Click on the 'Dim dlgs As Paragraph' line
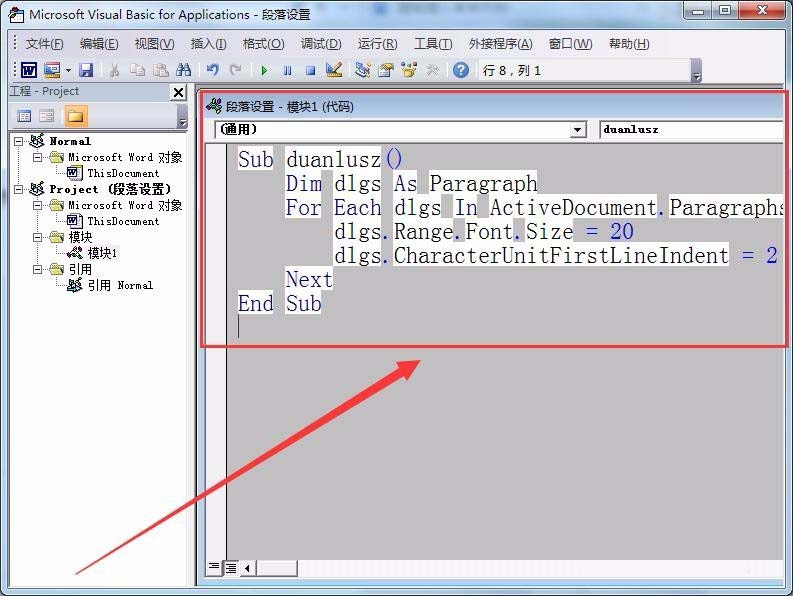Screen dimensions: 793x596 coord(411,183)
